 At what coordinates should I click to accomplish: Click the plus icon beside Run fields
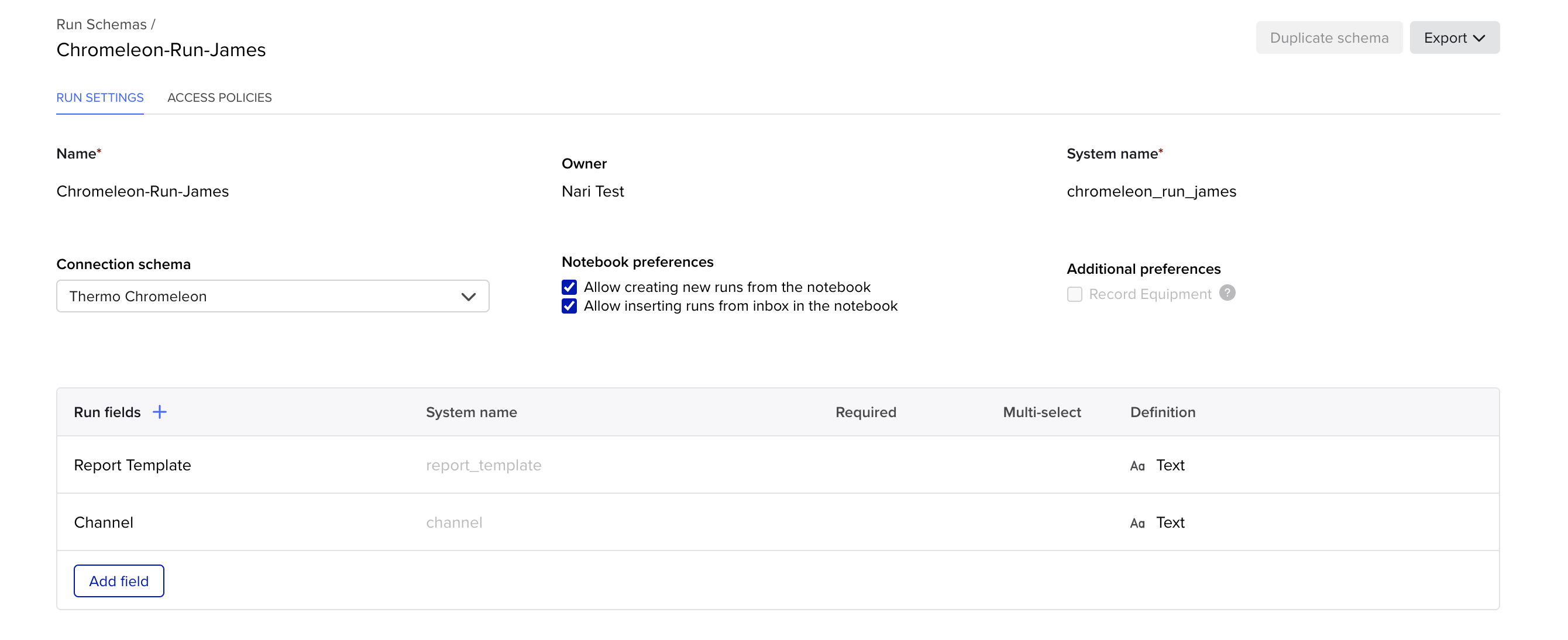(x=160, y=412)
